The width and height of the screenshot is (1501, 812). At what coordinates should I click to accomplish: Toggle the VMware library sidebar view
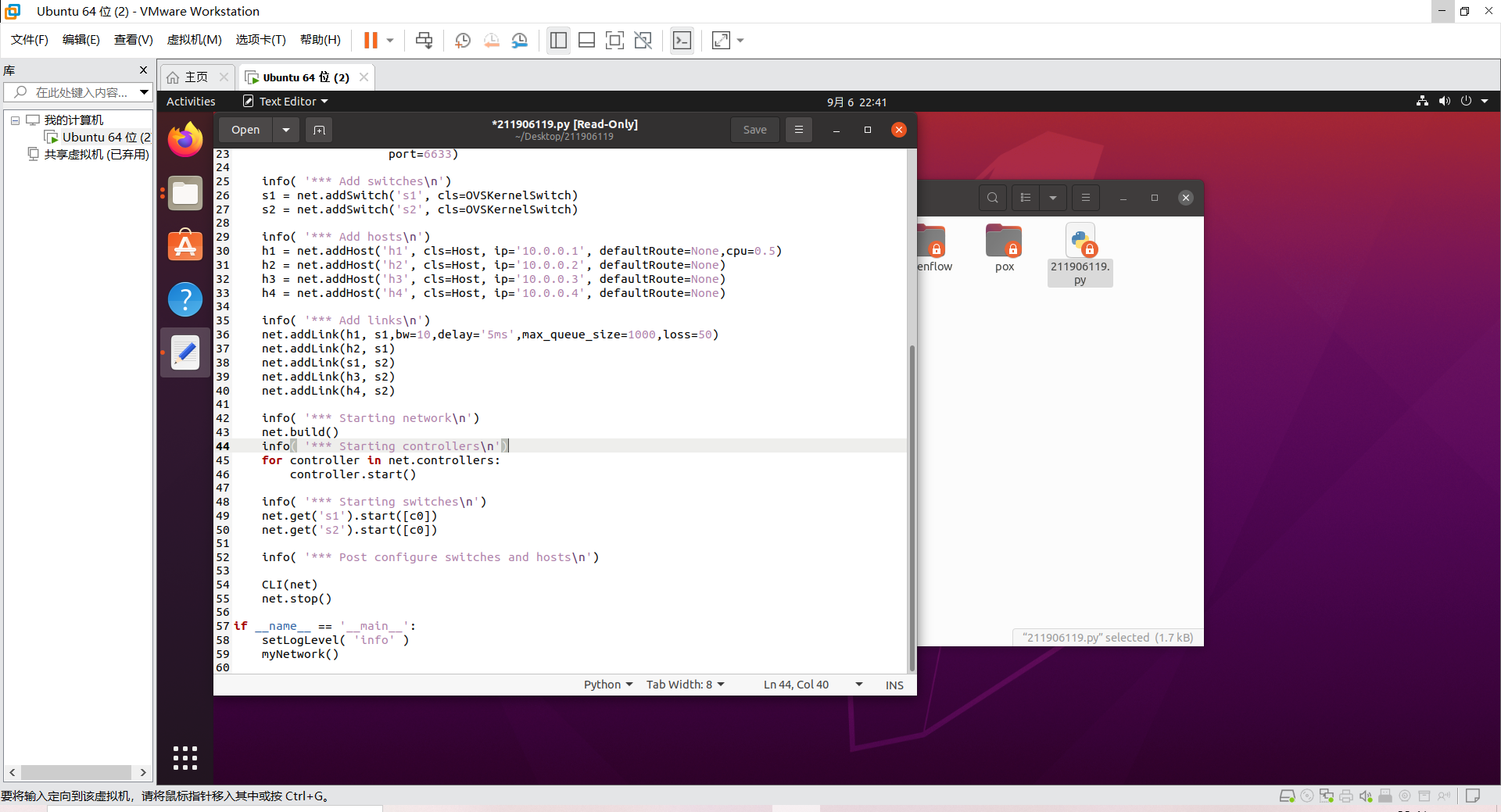click(558, 41)
